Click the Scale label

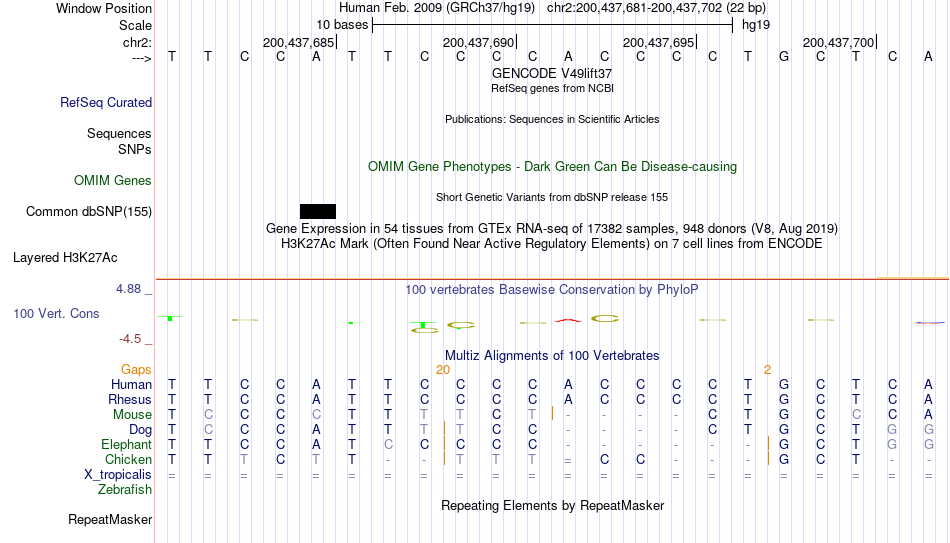[x=136, y=25]
